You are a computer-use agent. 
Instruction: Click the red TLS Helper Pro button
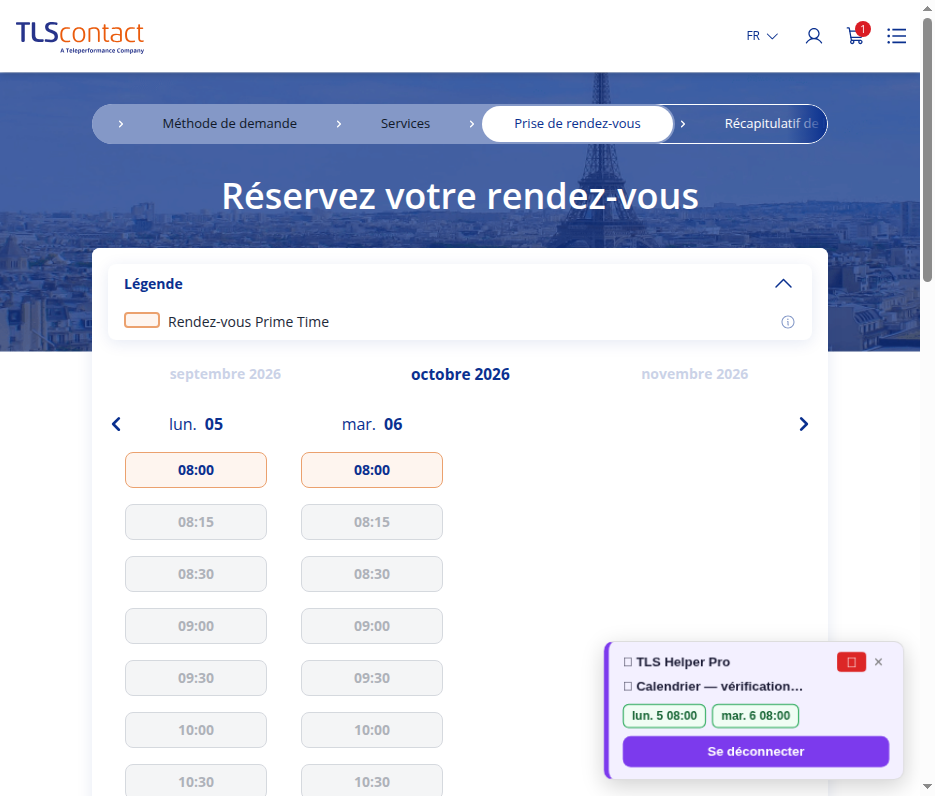tap(852, 662)
